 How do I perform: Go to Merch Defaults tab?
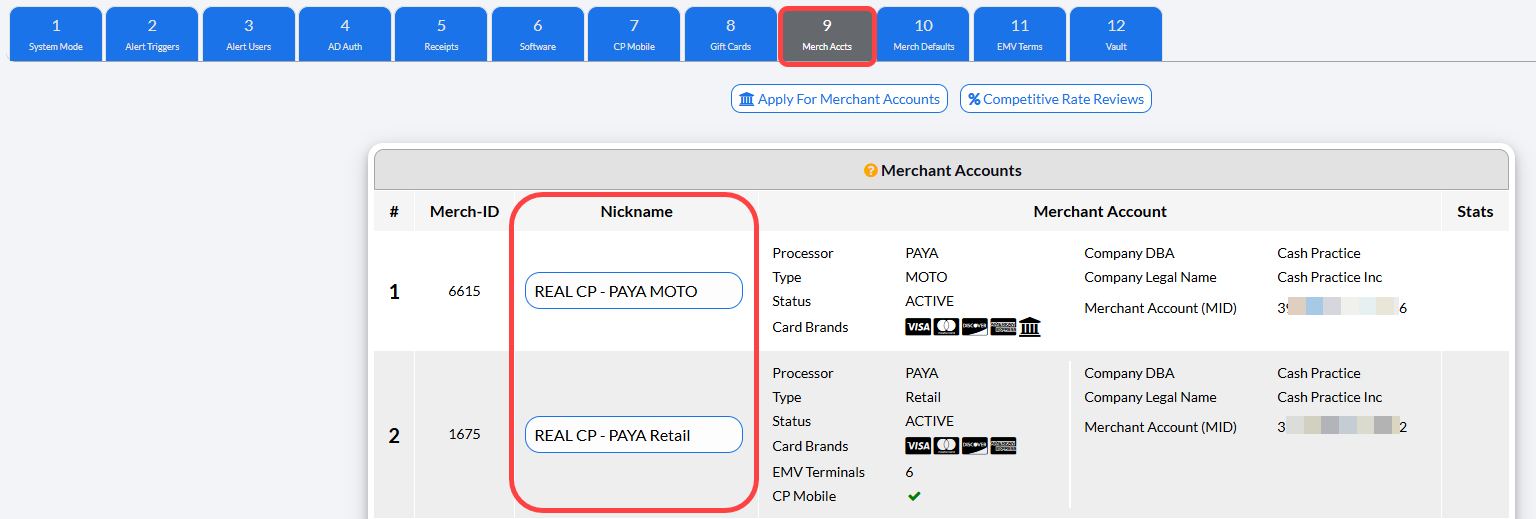tap(924, 34)
